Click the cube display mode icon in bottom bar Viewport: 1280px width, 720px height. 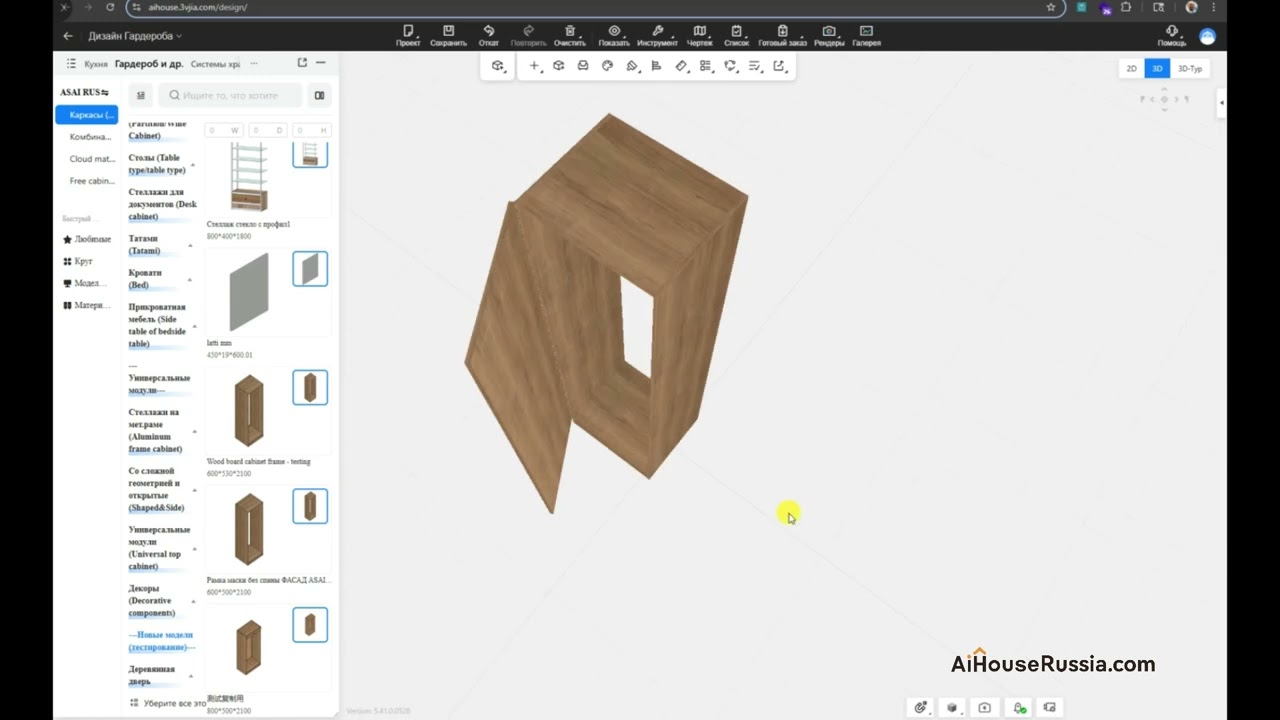coord(952,707)
